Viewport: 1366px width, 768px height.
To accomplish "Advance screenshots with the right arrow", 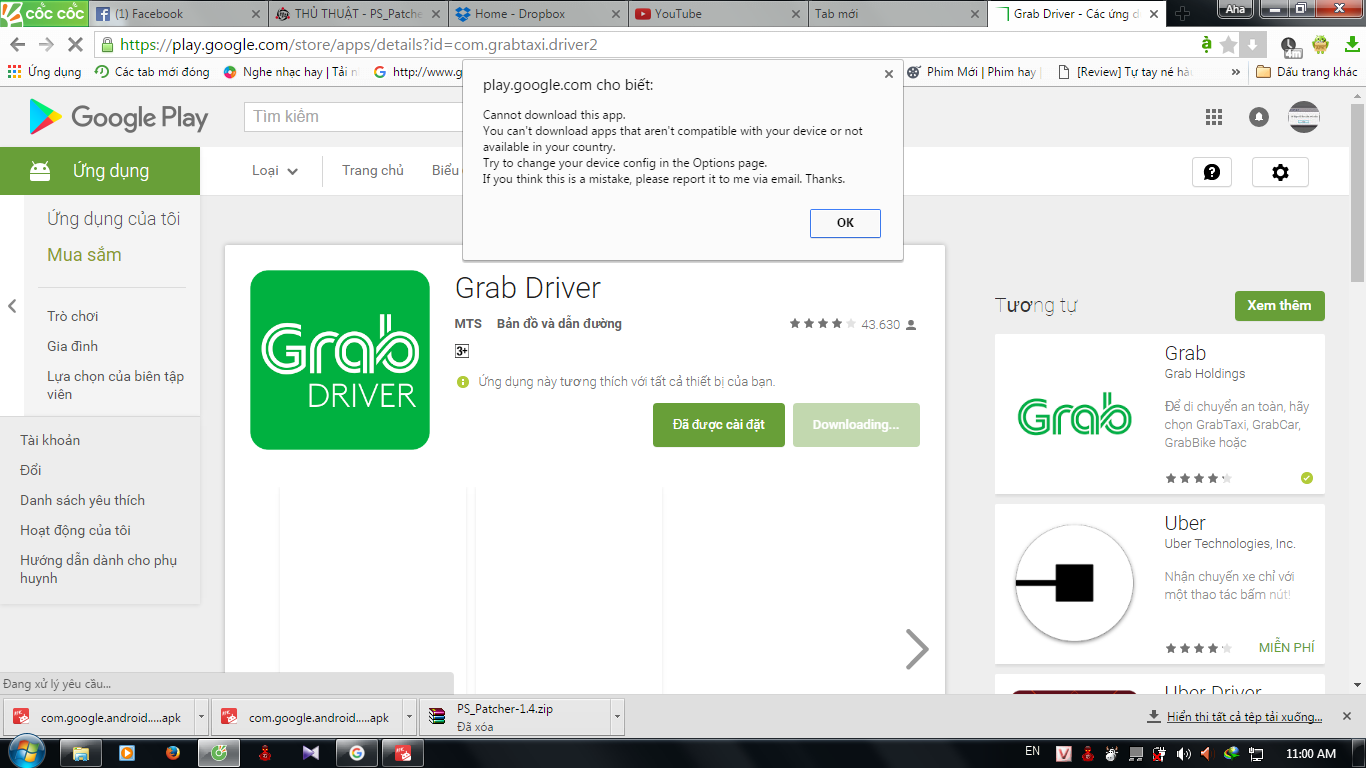I will click(x=917, y=649).
